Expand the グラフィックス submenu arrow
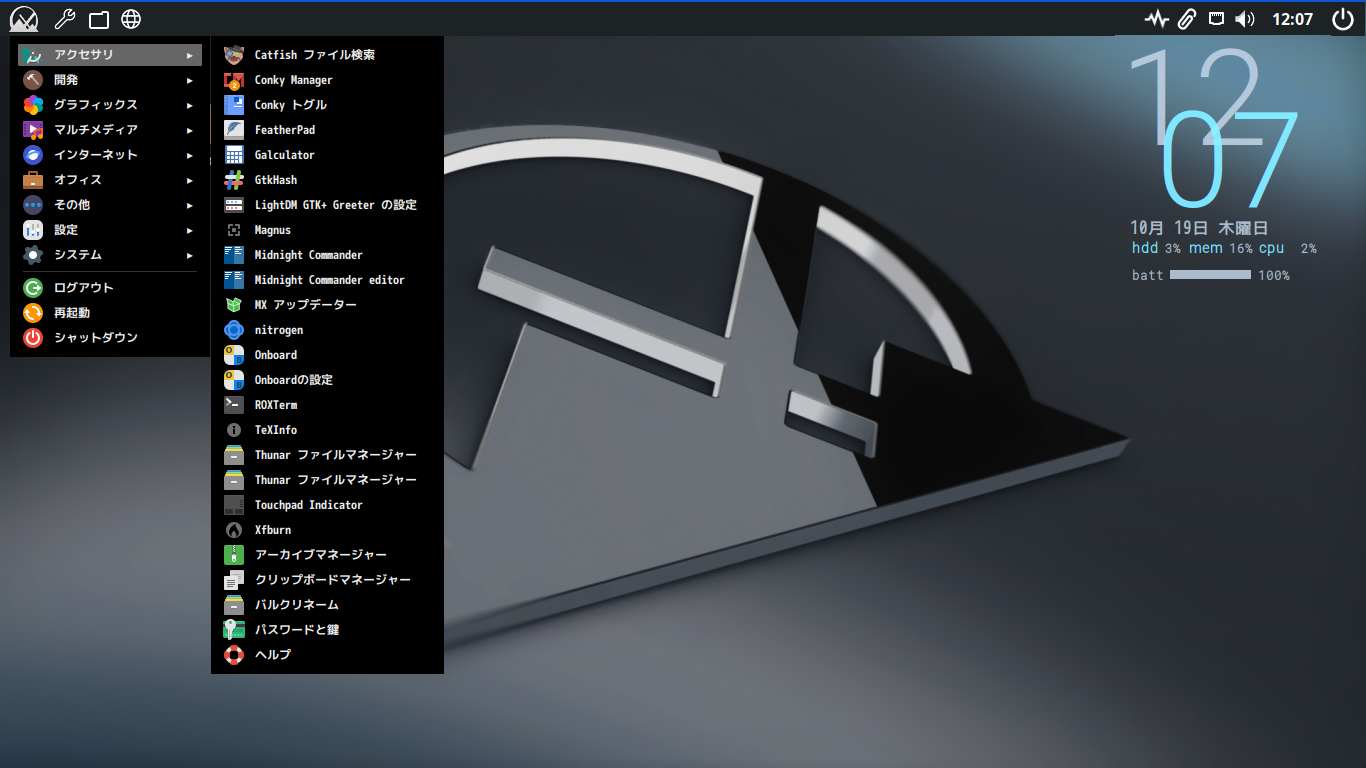 pos(190,105)
